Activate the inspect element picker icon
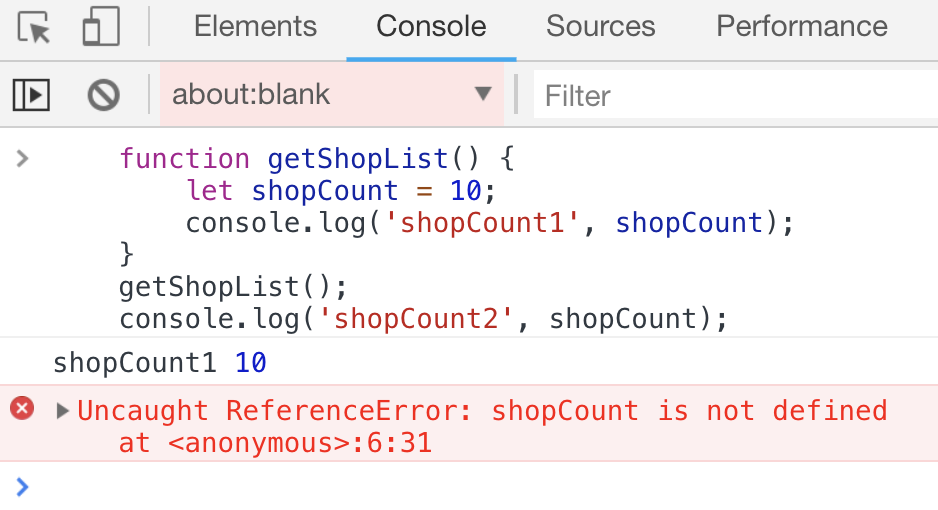938x510 pixels. click(x=34, y=27)
